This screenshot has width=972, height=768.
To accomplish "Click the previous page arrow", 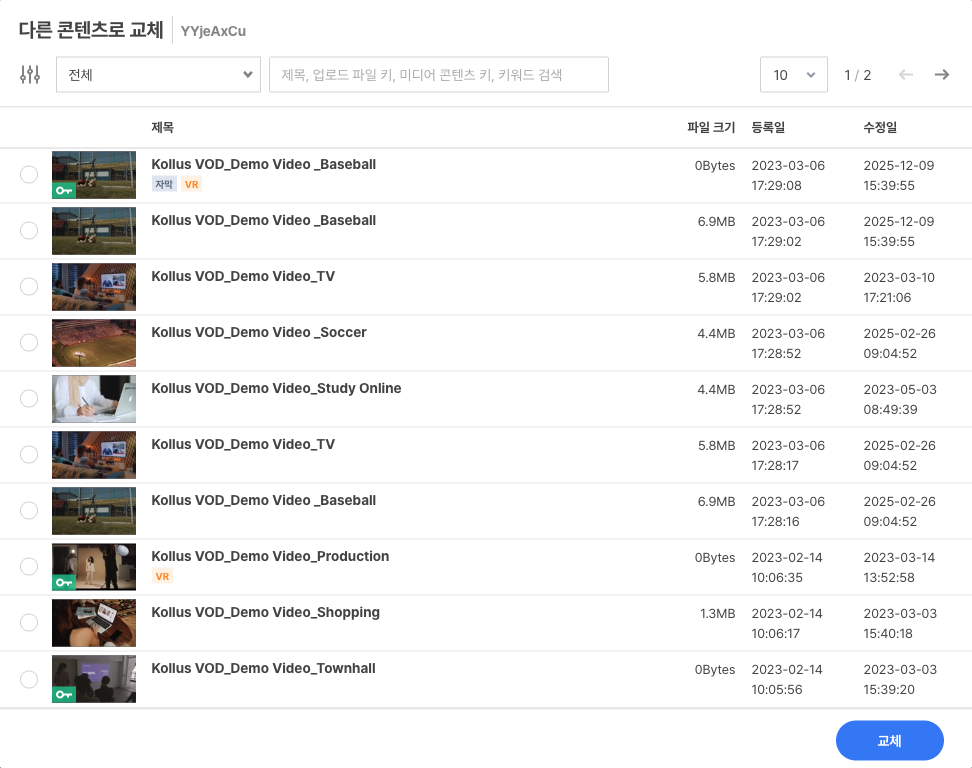I will click(906, 74).
